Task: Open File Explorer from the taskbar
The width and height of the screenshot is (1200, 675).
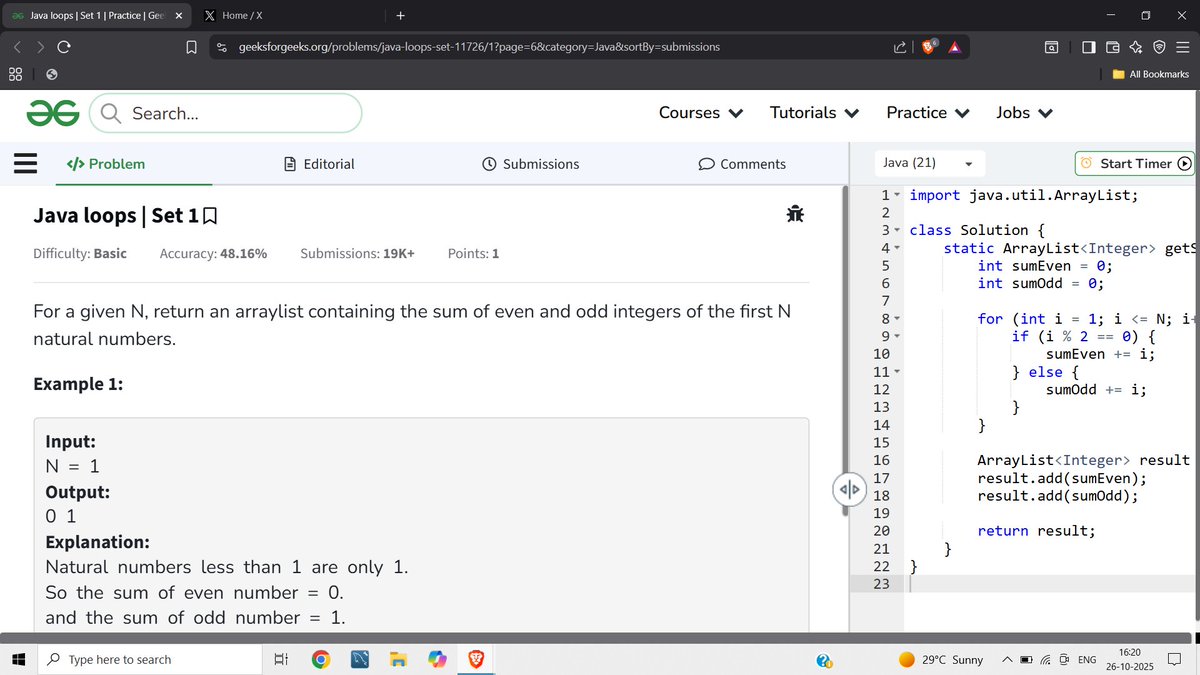Action: 398,659
